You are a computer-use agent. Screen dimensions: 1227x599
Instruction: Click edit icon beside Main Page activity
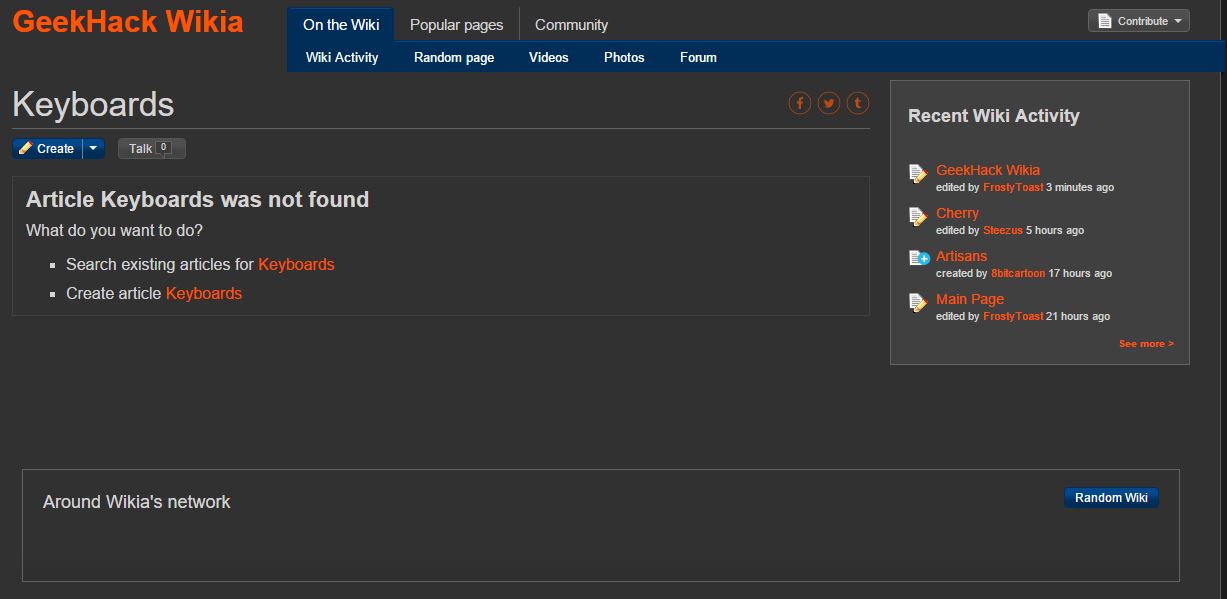pyautogui.click(x=918, y=302)
